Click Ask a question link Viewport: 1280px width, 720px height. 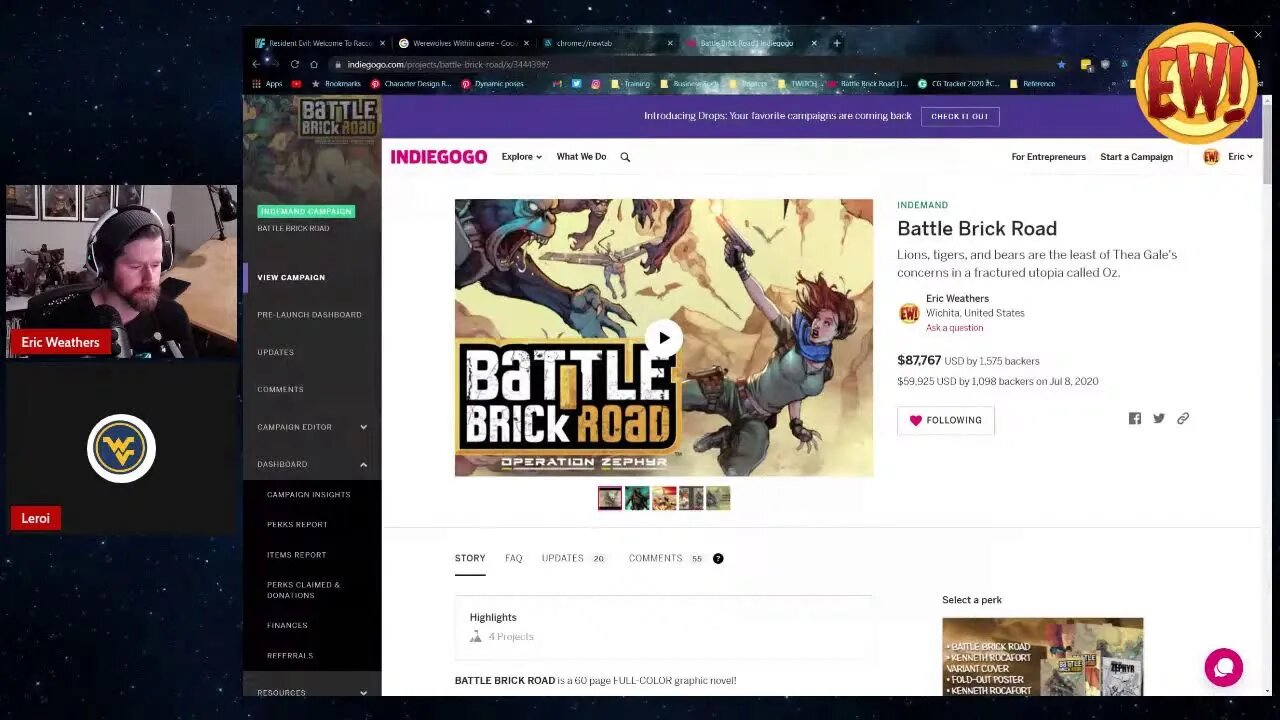[954, 328]
